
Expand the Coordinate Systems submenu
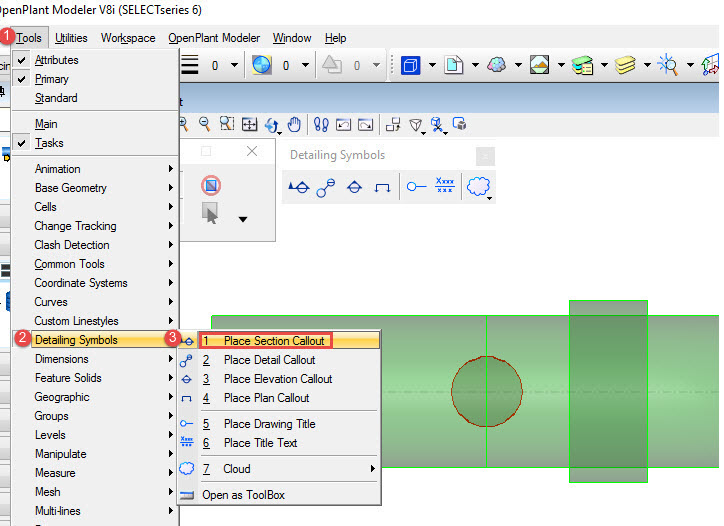(x=95, y=283)
